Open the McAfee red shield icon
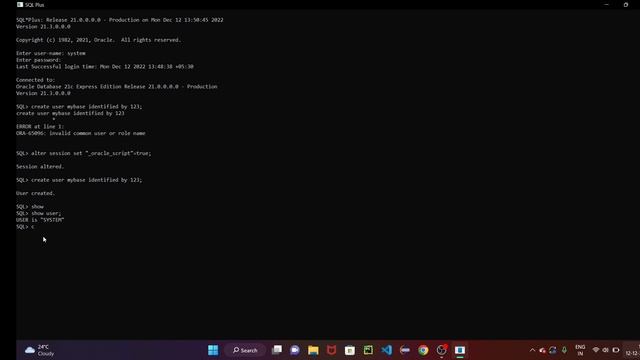 (331, 350)
